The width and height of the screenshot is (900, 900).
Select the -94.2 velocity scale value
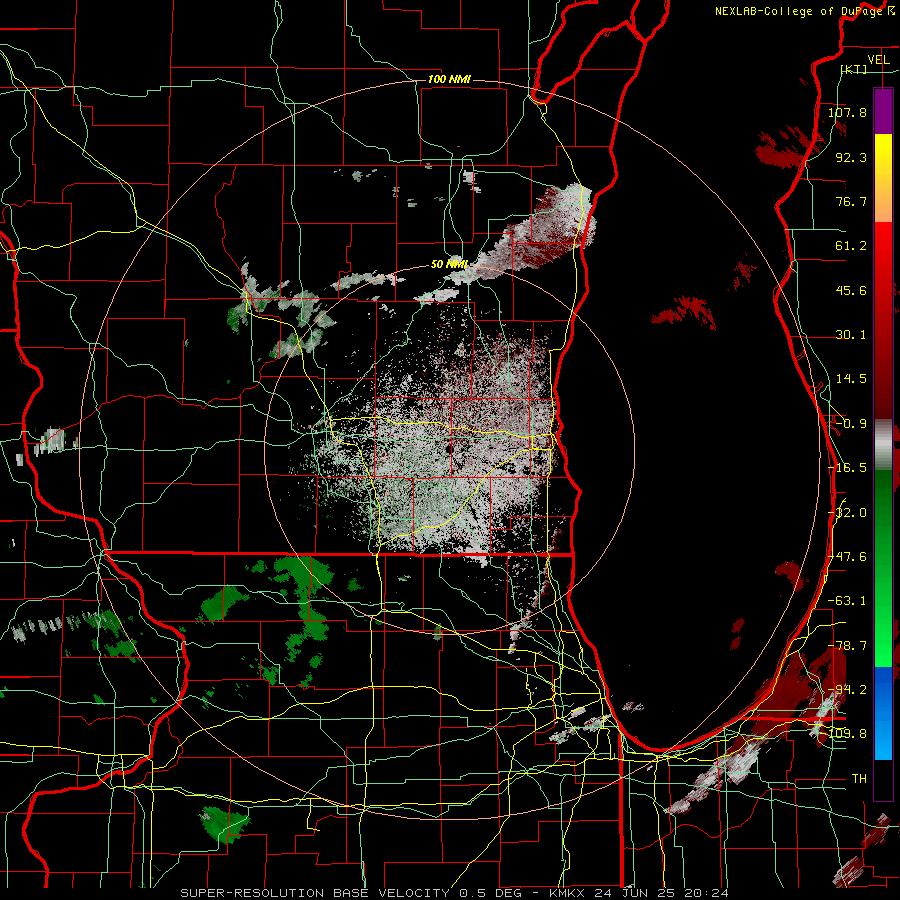[x=847, y=690]
